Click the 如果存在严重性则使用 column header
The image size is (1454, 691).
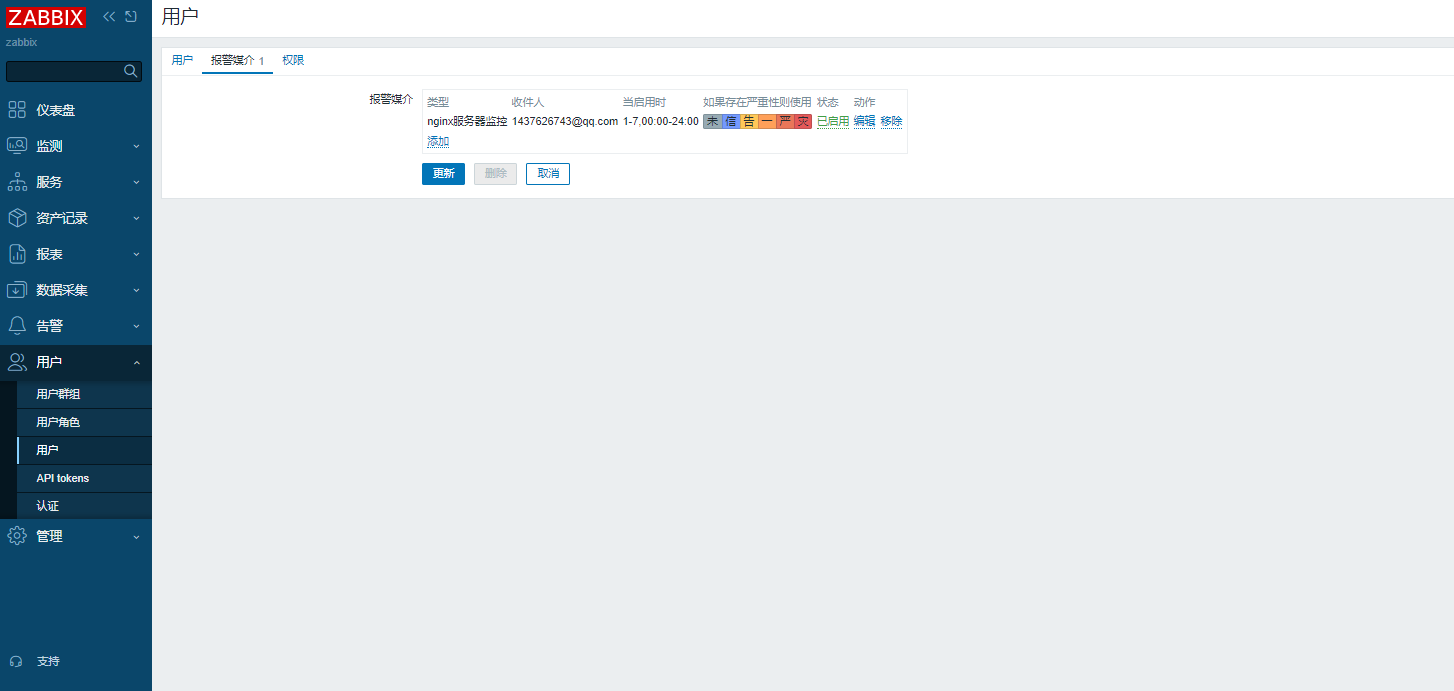point(757,102)
